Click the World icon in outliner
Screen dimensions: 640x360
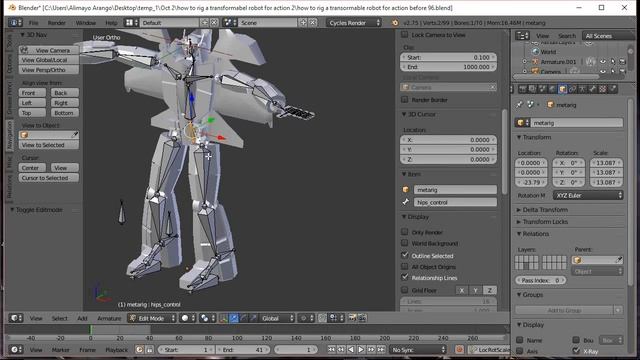(536, 52)
